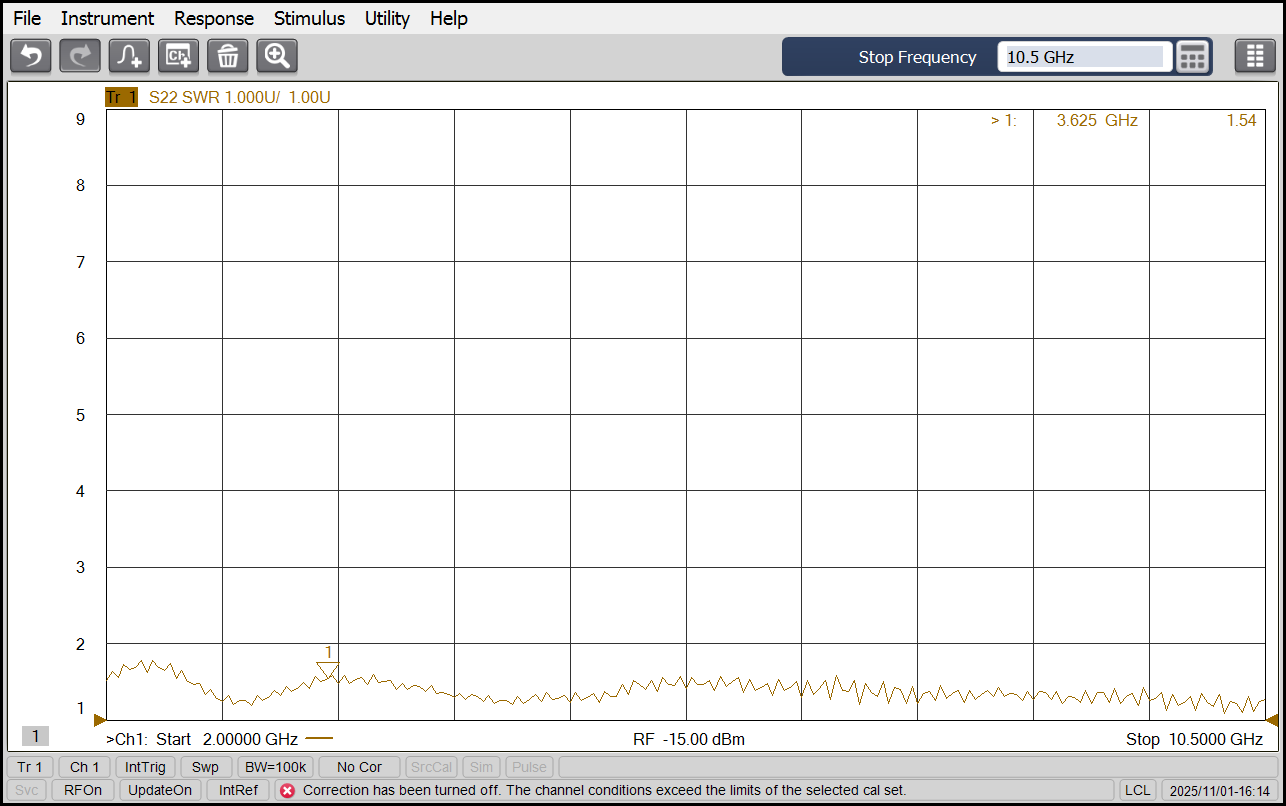Open the Utility menu

click(387, 18)
